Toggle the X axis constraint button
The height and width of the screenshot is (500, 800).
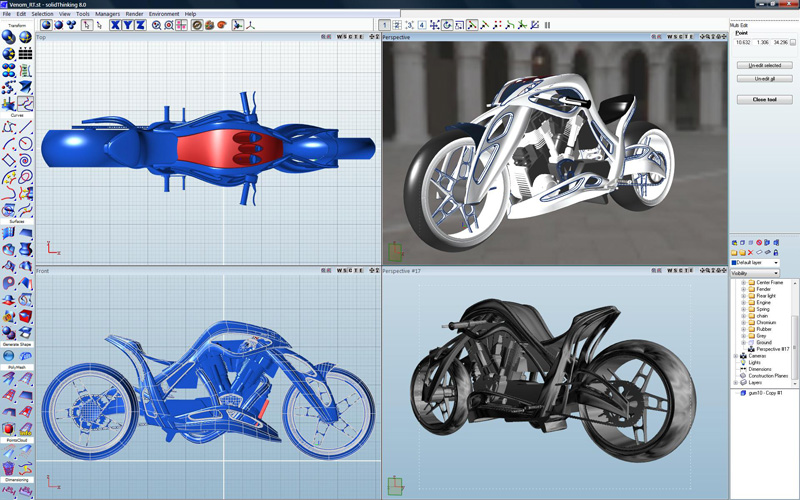tap(117, 25)
